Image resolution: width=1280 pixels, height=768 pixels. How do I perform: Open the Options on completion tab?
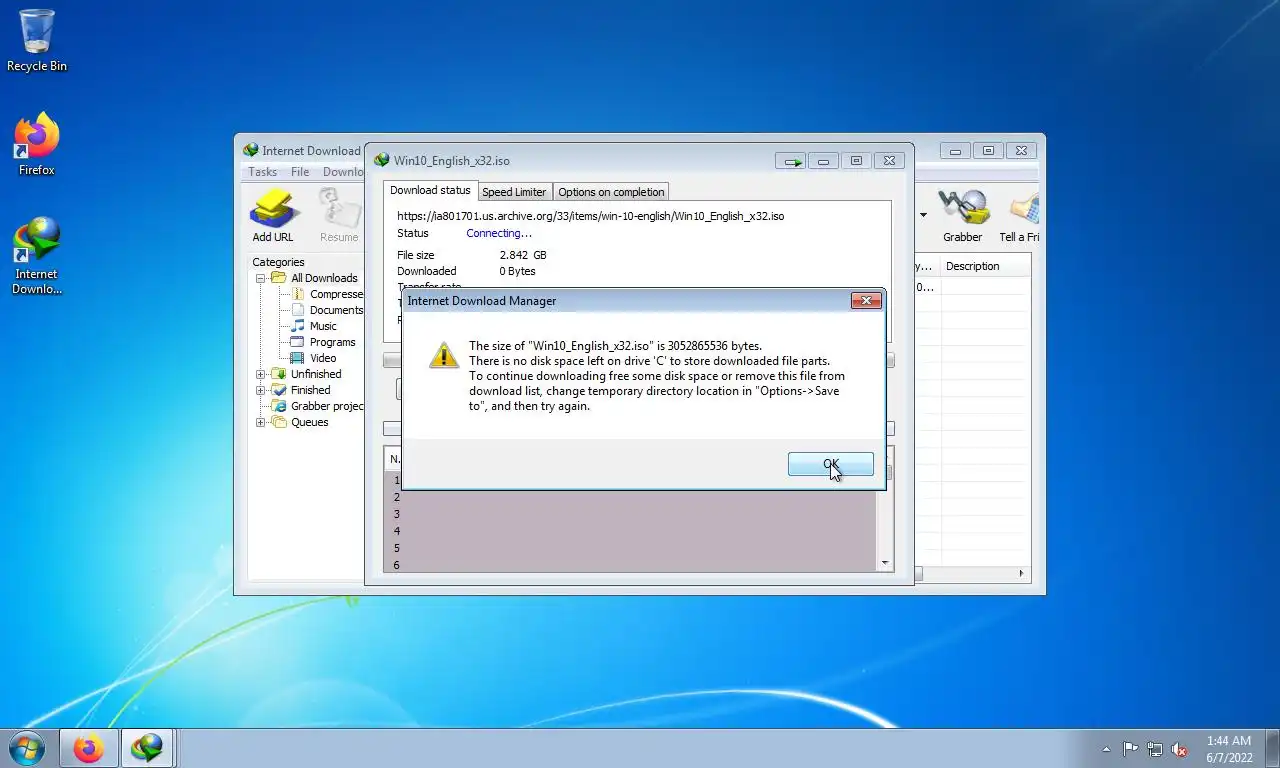pyautogui.click(x=611, y=192)
